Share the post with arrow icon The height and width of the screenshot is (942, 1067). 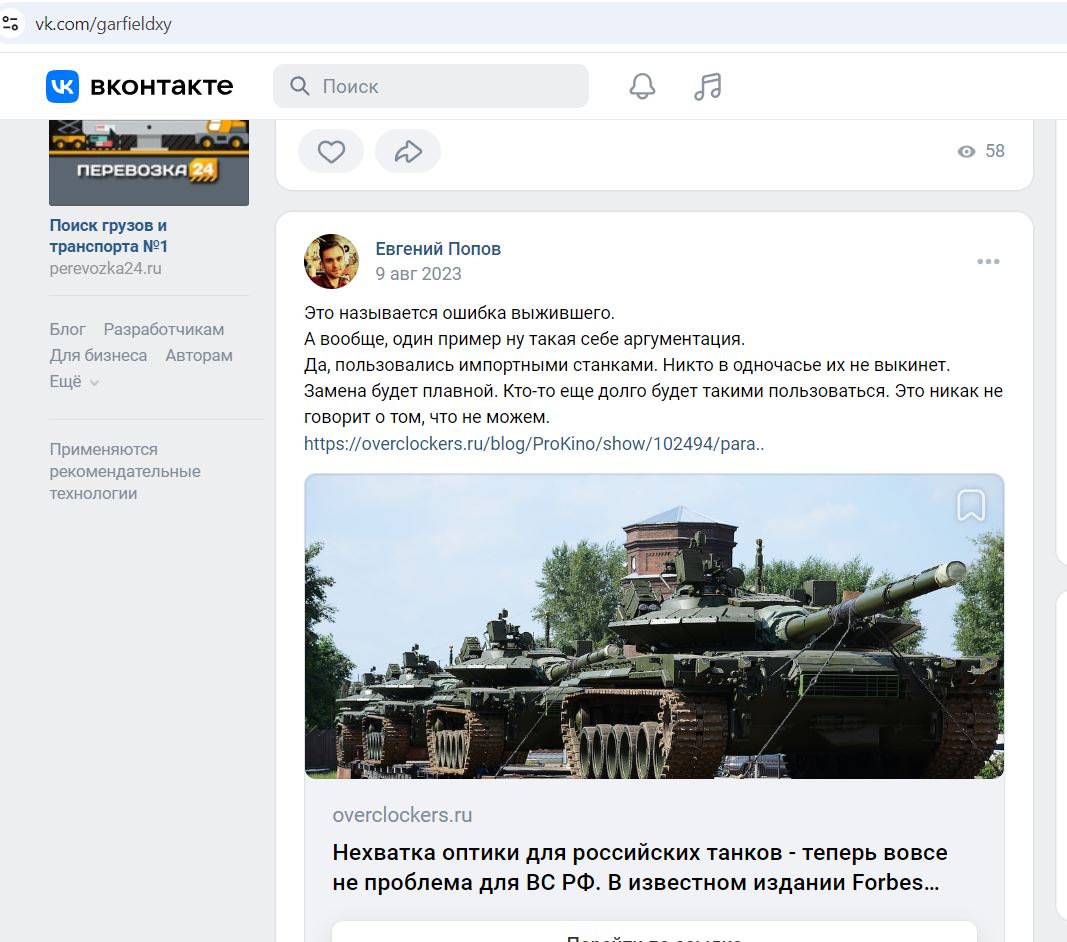(408, 151)
